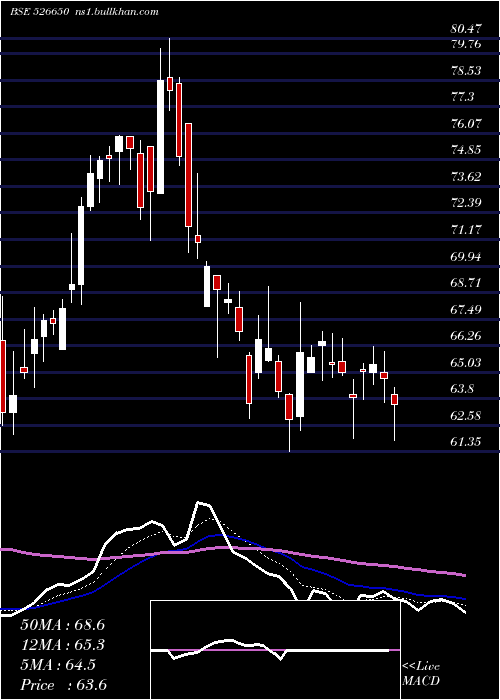500x700 pixels.
Task: Click the 79.76 price axis label
Action: click(467, 44)
